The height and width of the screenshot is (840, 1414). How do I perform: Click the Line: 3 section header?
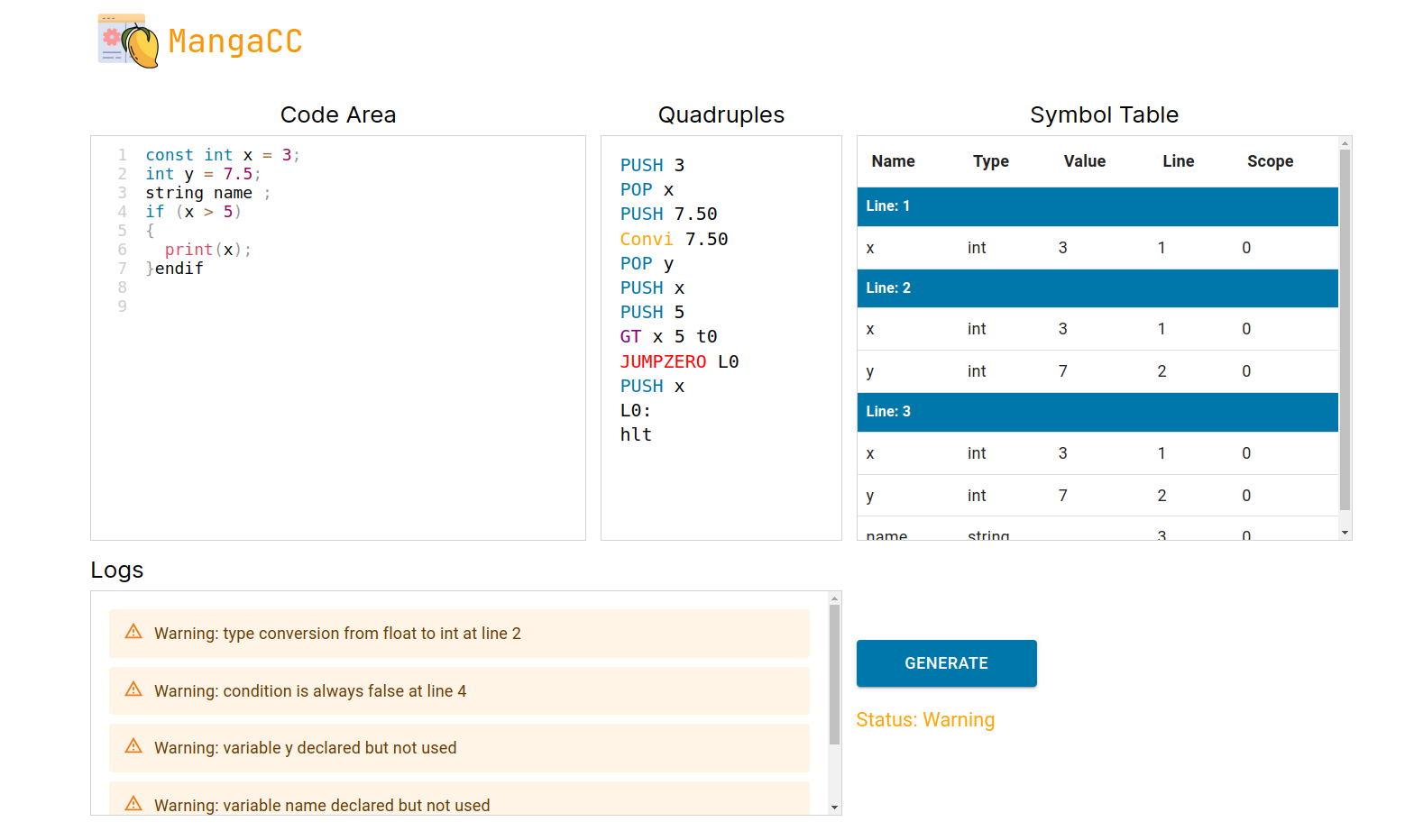pos(1097,412)
